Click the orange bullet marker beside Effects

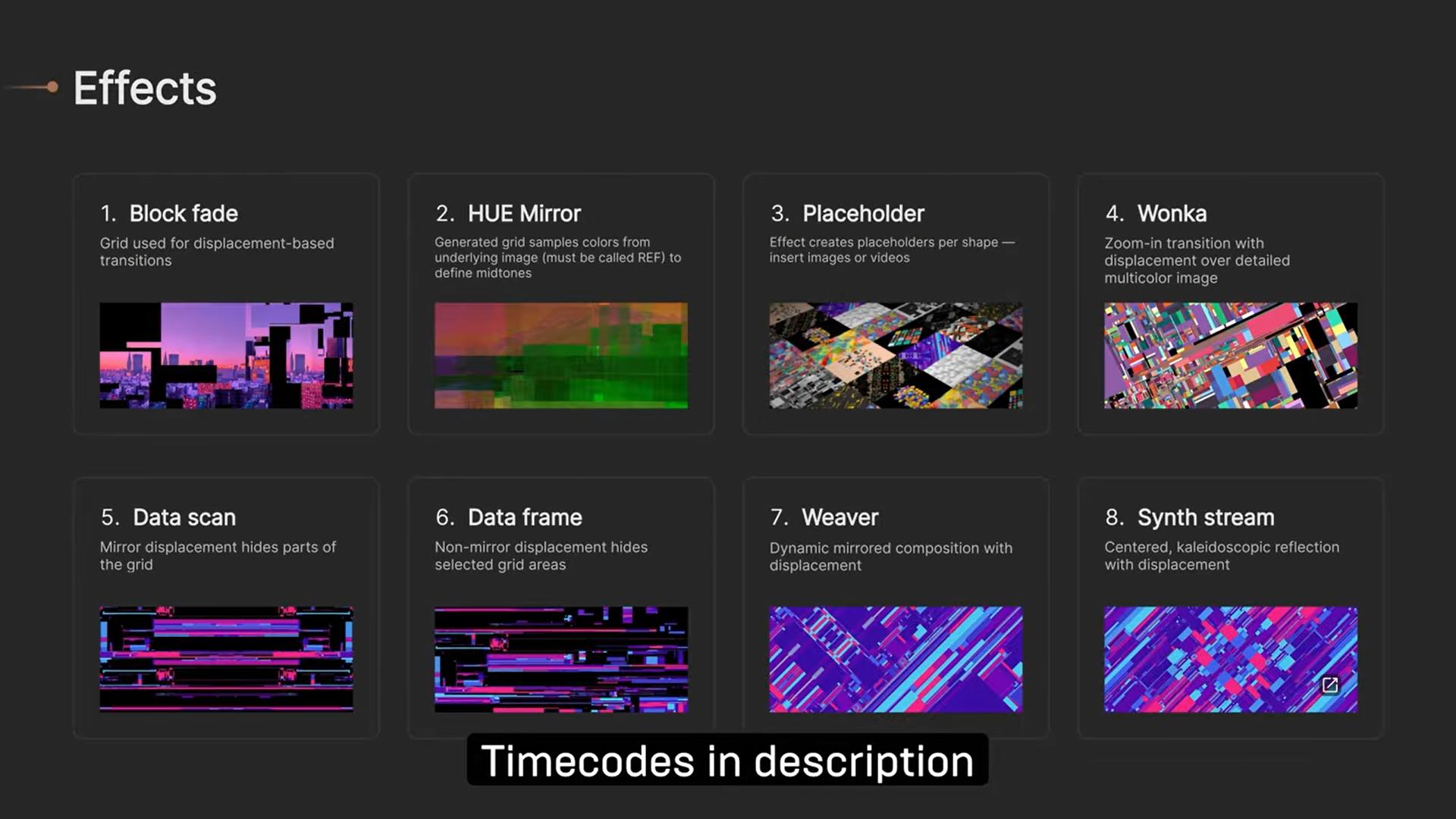tap(52, 87)
